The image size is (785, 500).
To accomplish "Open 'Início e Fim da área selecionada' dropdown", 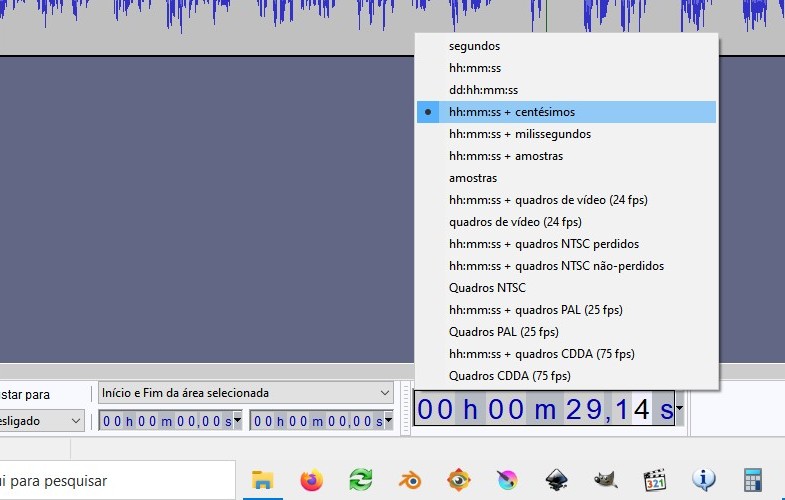I will click(x=245, y=393).
